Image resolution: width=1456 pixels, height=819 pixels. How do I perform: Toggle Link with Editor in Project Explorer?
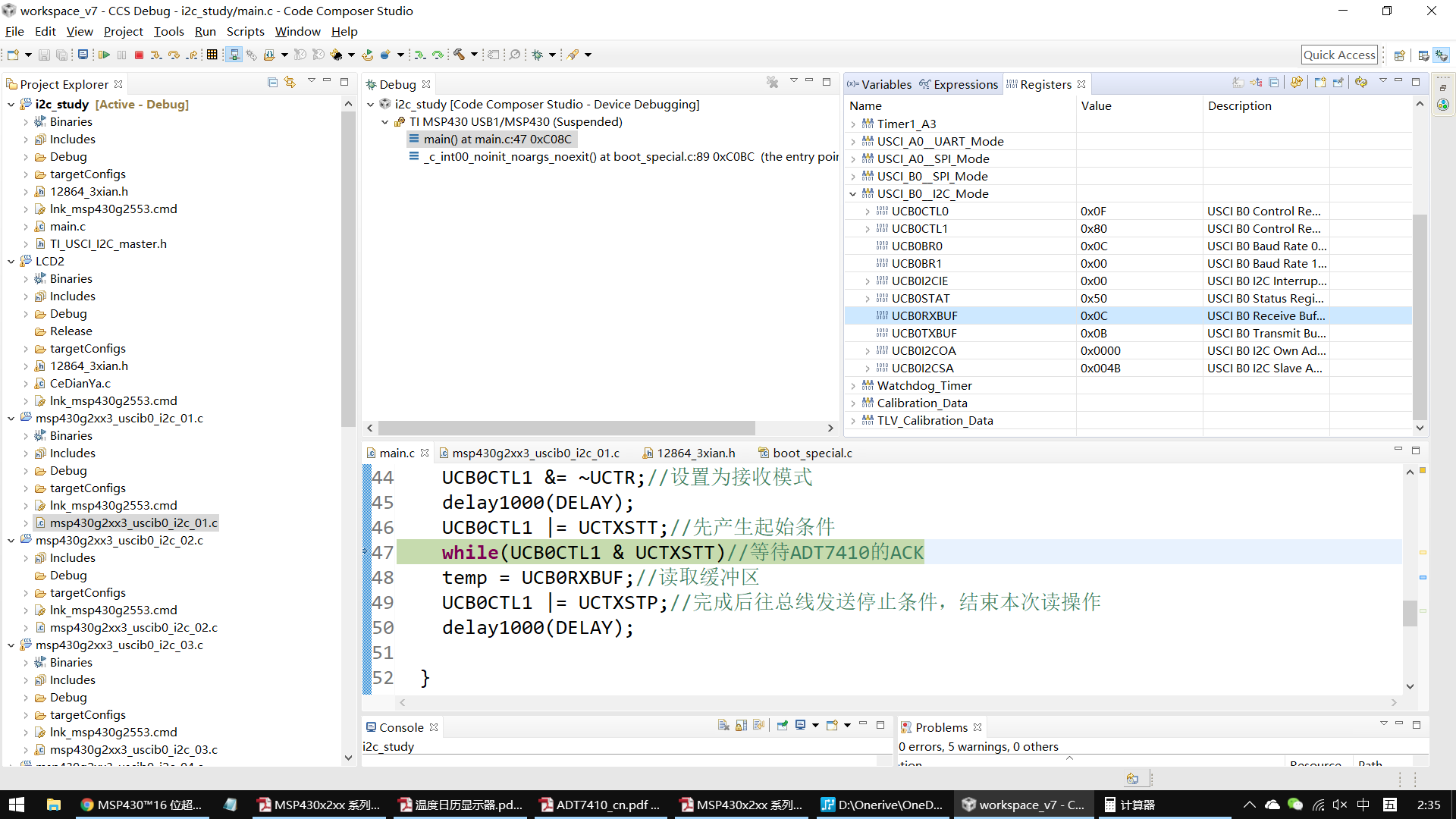(x=290, y=82)
